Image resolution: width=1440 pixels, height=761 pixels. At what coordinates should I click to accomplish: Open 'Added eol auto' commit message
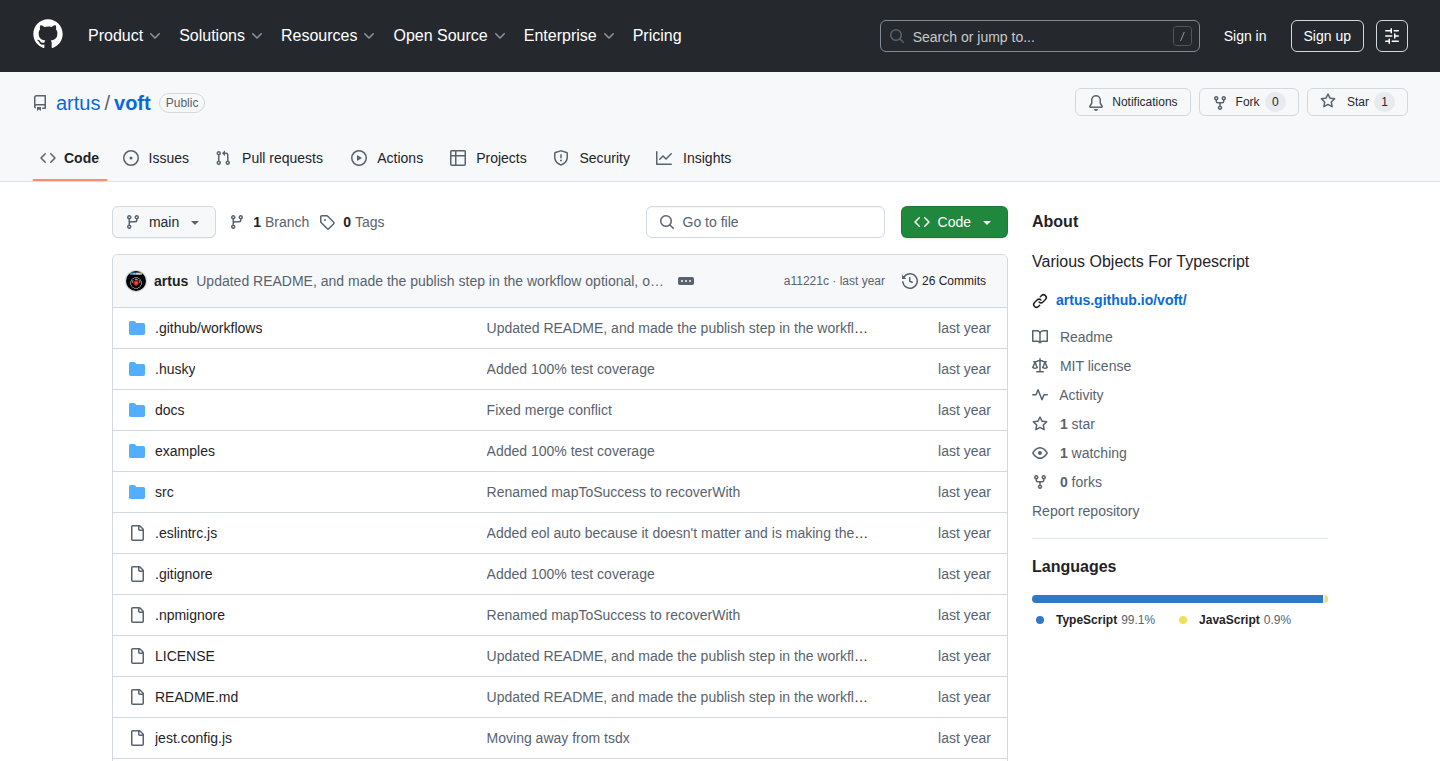[x=678, y=533]
